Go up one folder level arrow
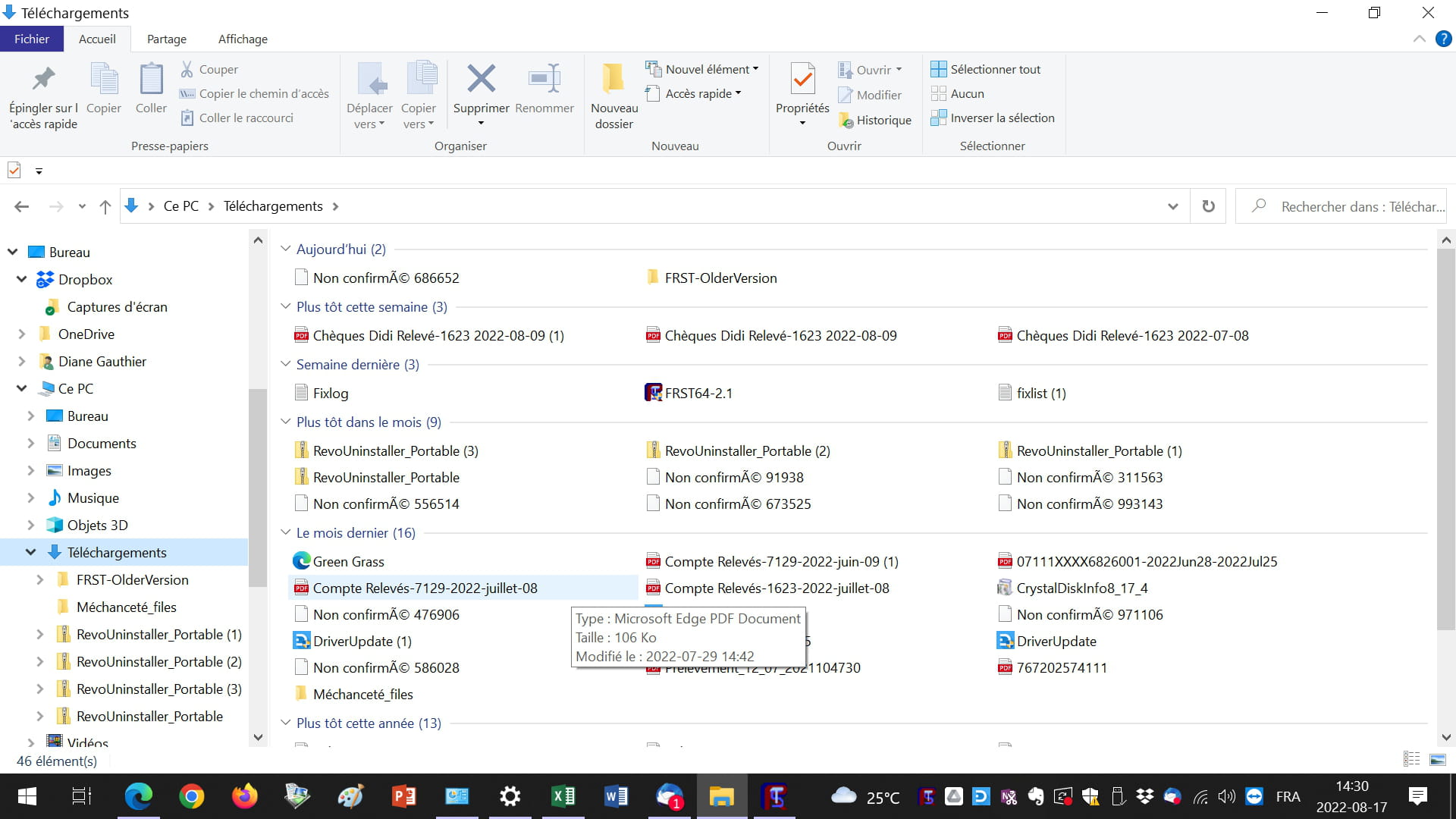1456x819 pixels. (x=105, y=206)
